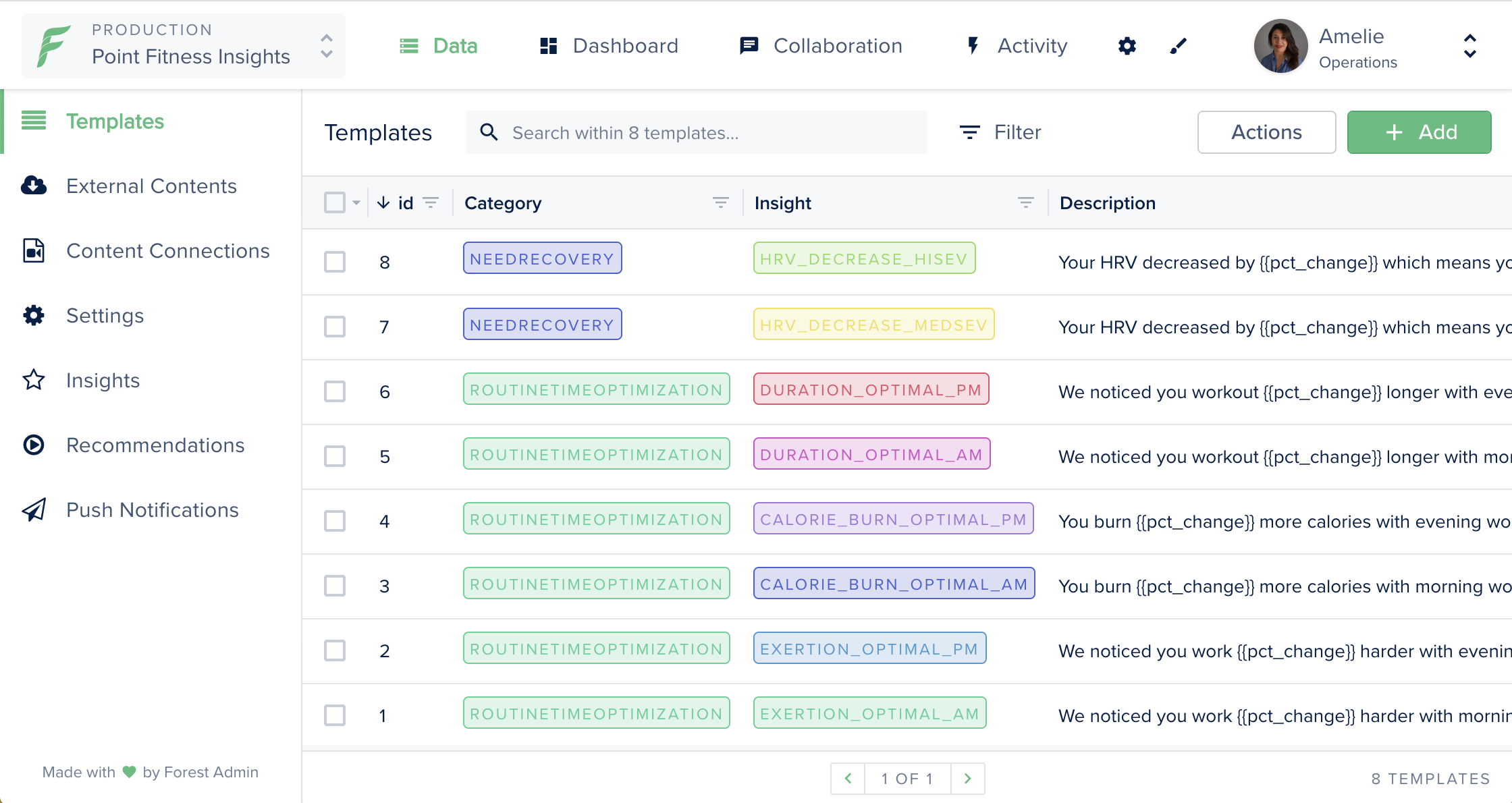
Task: Toggle checkbox for template row 5
Action: [336, 455]
